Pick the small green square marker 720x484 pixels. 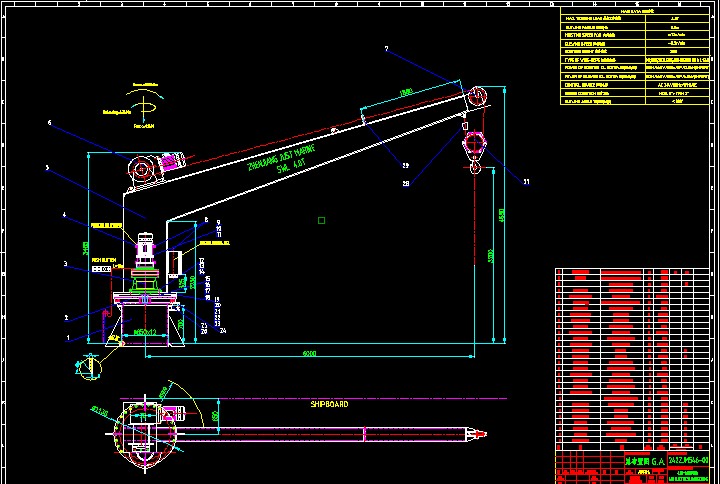[x=321, y=220]
